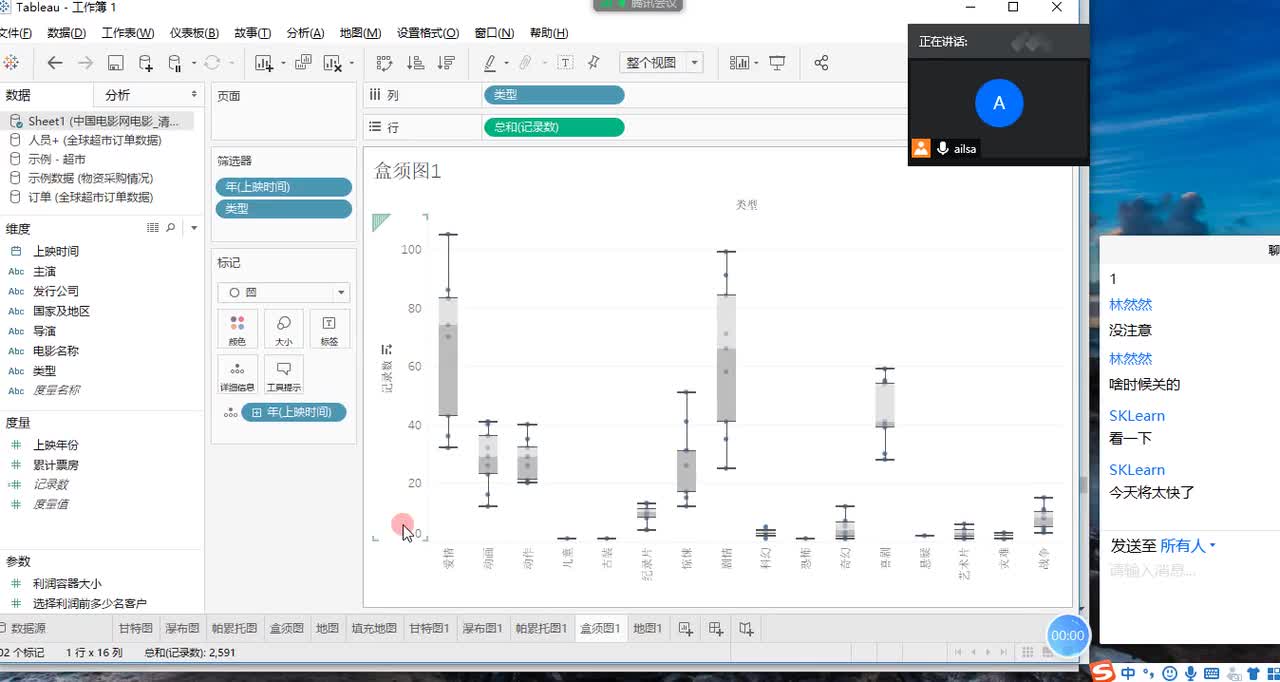
Task: Click the blue 00:00 recording timer button
Action: click(x=1067, y=635)
